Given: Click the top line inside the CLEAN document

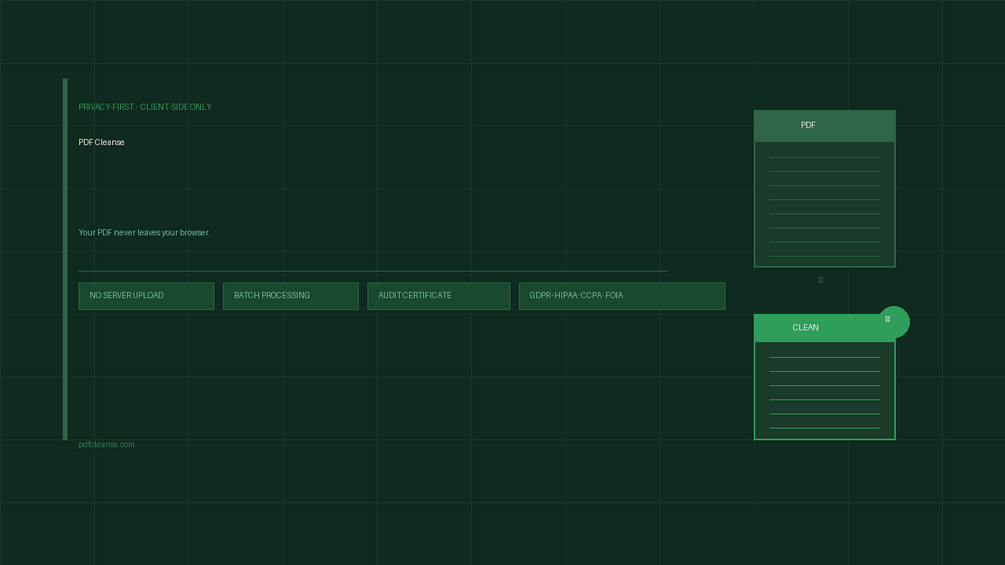Looking at the screenshot, I should (824, 357).
